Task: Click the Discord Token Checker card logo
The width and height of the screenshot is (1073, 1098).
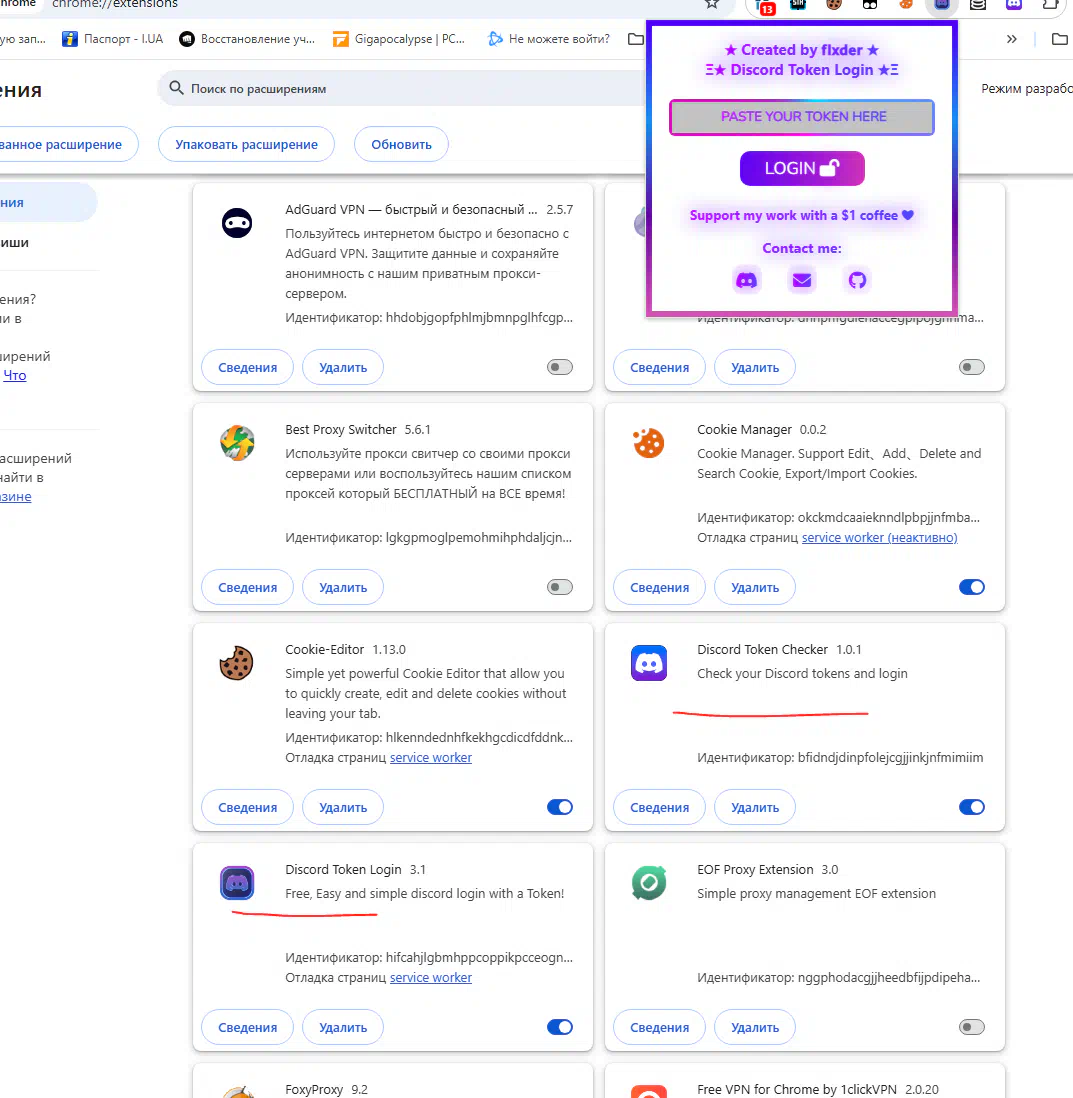Action: [649, 663]
